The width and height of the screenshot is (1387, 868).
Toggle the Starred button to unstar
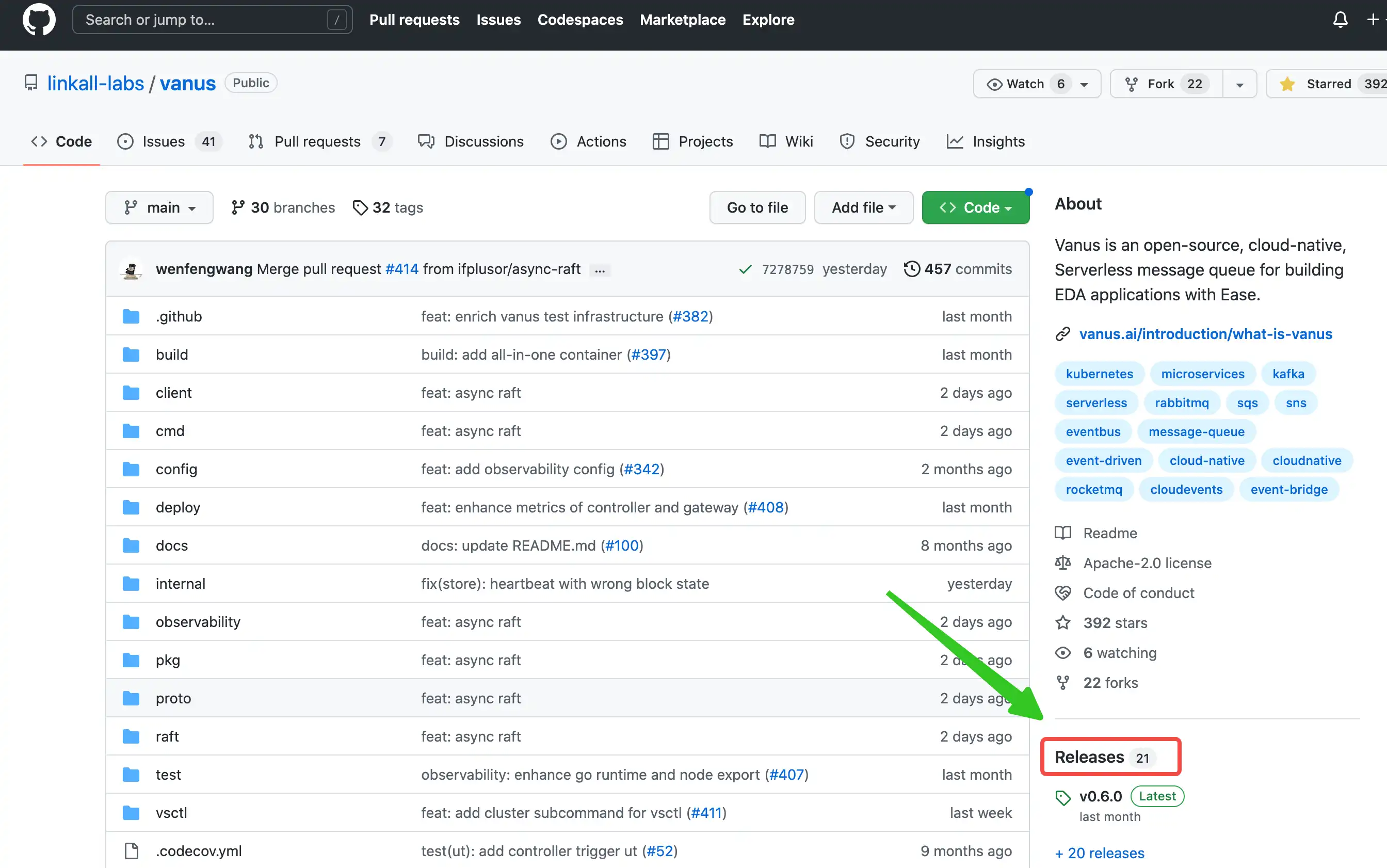coord(1328,84)
